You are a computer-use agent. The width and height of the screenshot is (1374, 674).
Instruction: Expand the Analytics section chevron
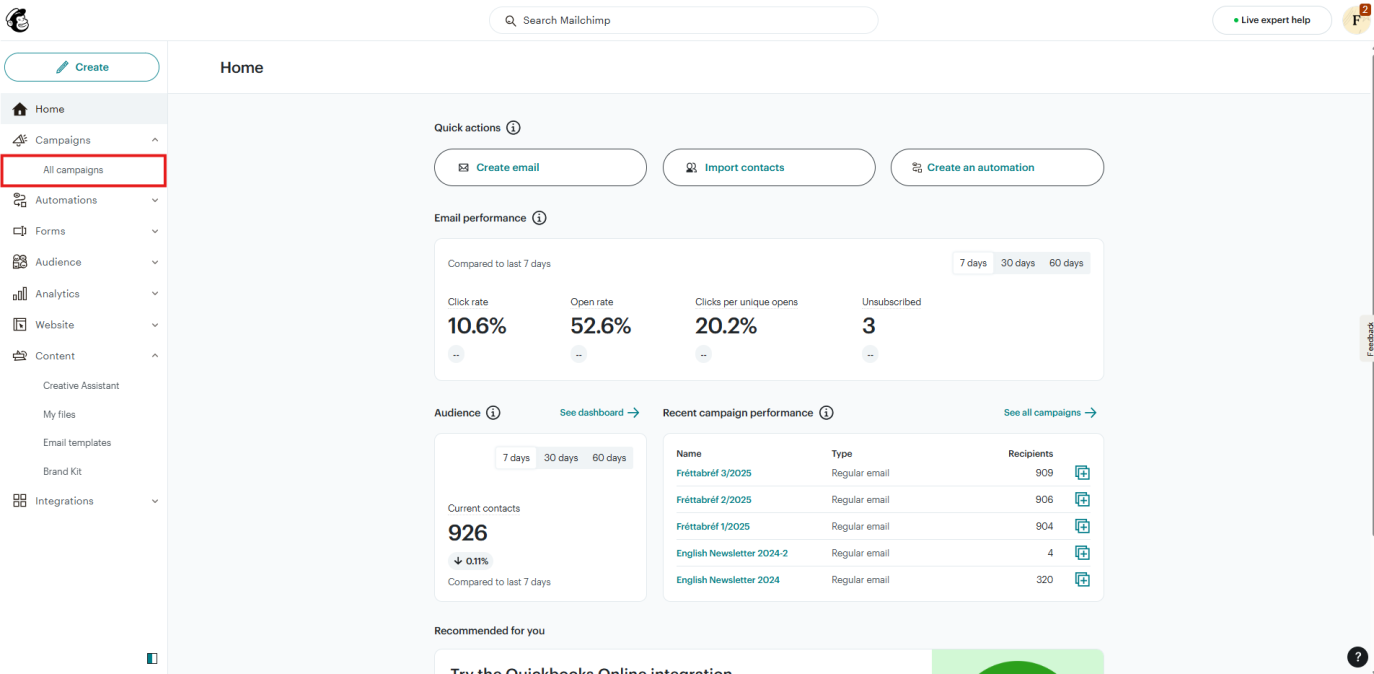click(x=154, y=294)
